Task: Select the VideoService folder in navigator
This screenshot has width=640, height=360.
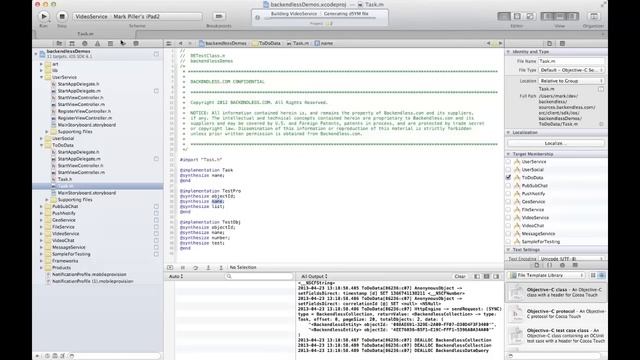Action: [x=65, y=234]
